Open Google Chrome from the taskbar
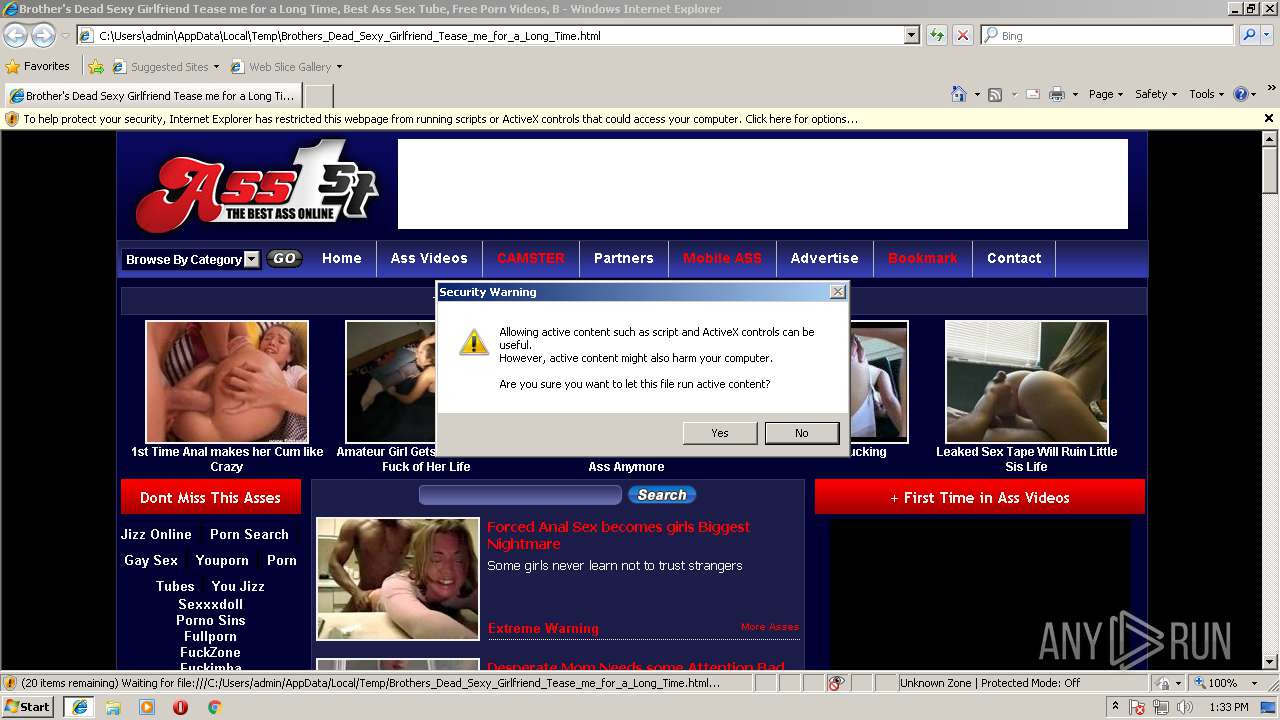The image size is (1280, 720). tap(214, 707)
